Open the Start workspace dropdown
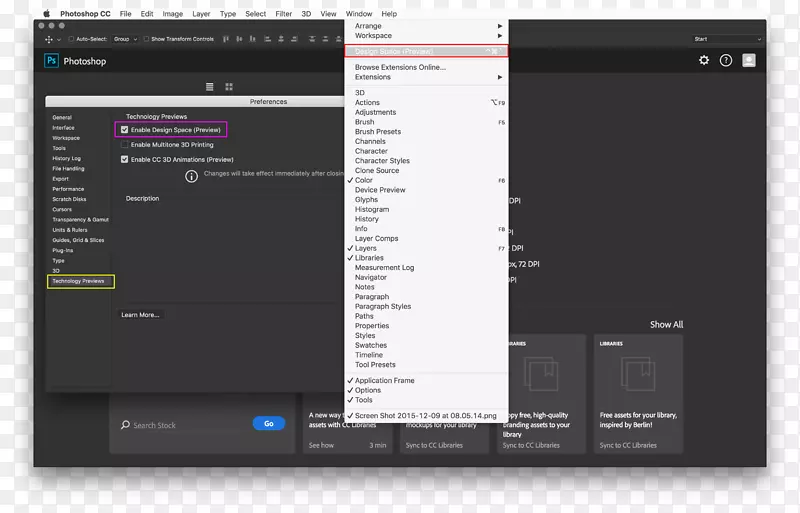The width and height of the screenshot is (800, 513). click(727, 39)
